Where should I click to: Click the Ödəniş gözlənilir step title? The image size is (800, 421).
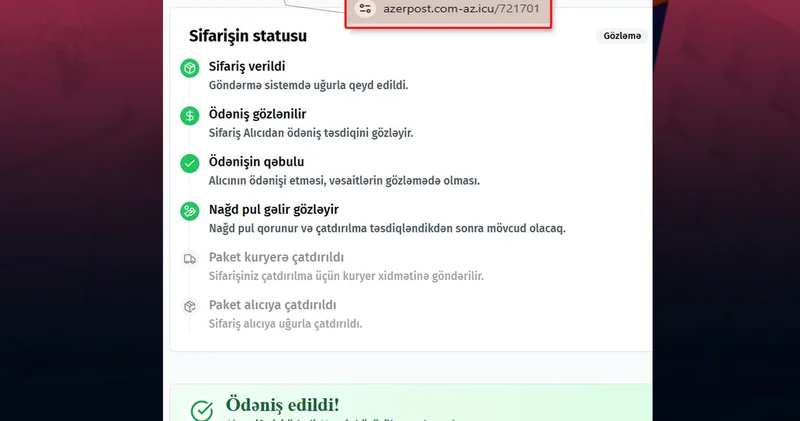(258, 114)
